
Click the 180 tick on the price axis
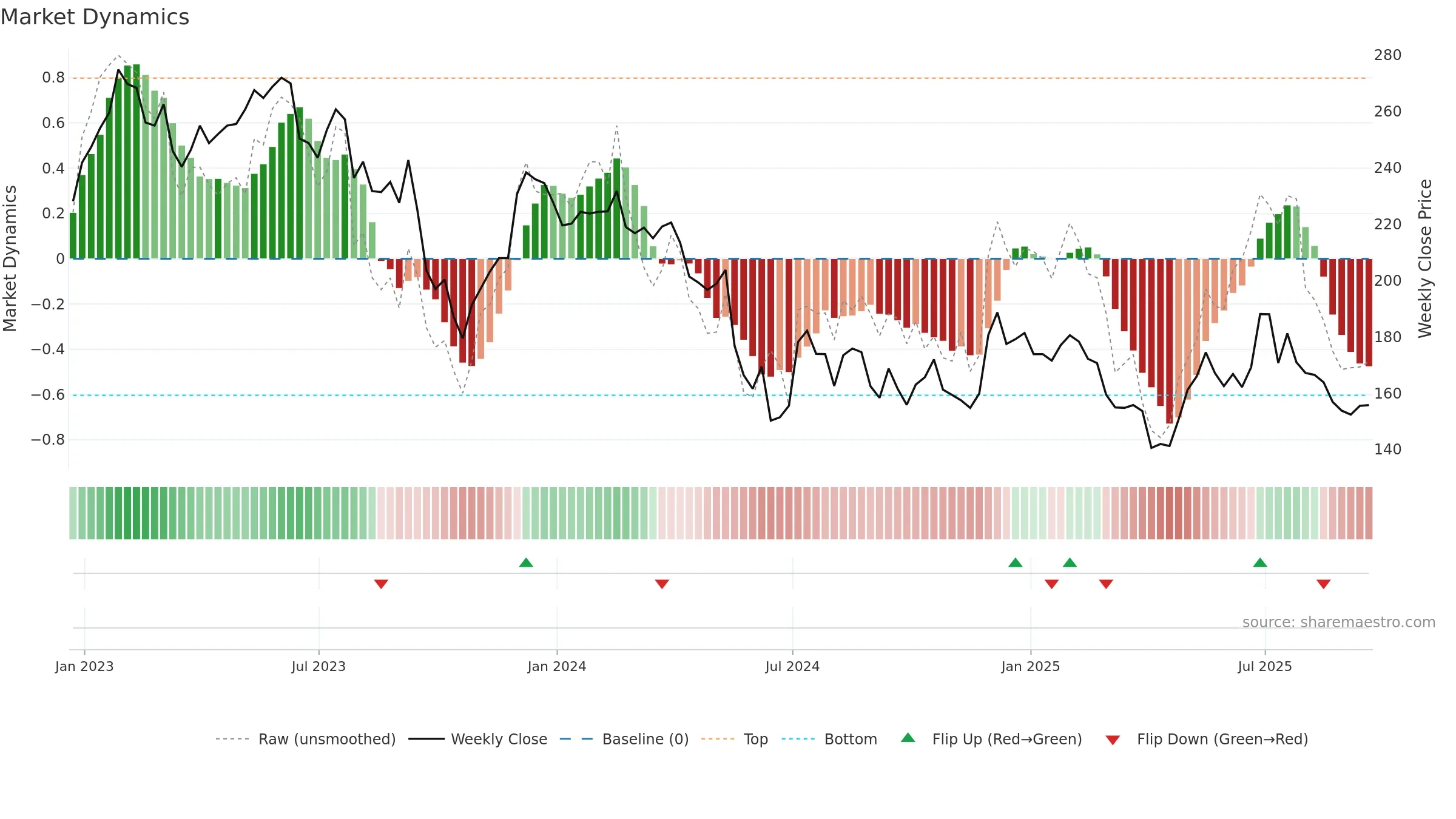tap(1388, 337)
